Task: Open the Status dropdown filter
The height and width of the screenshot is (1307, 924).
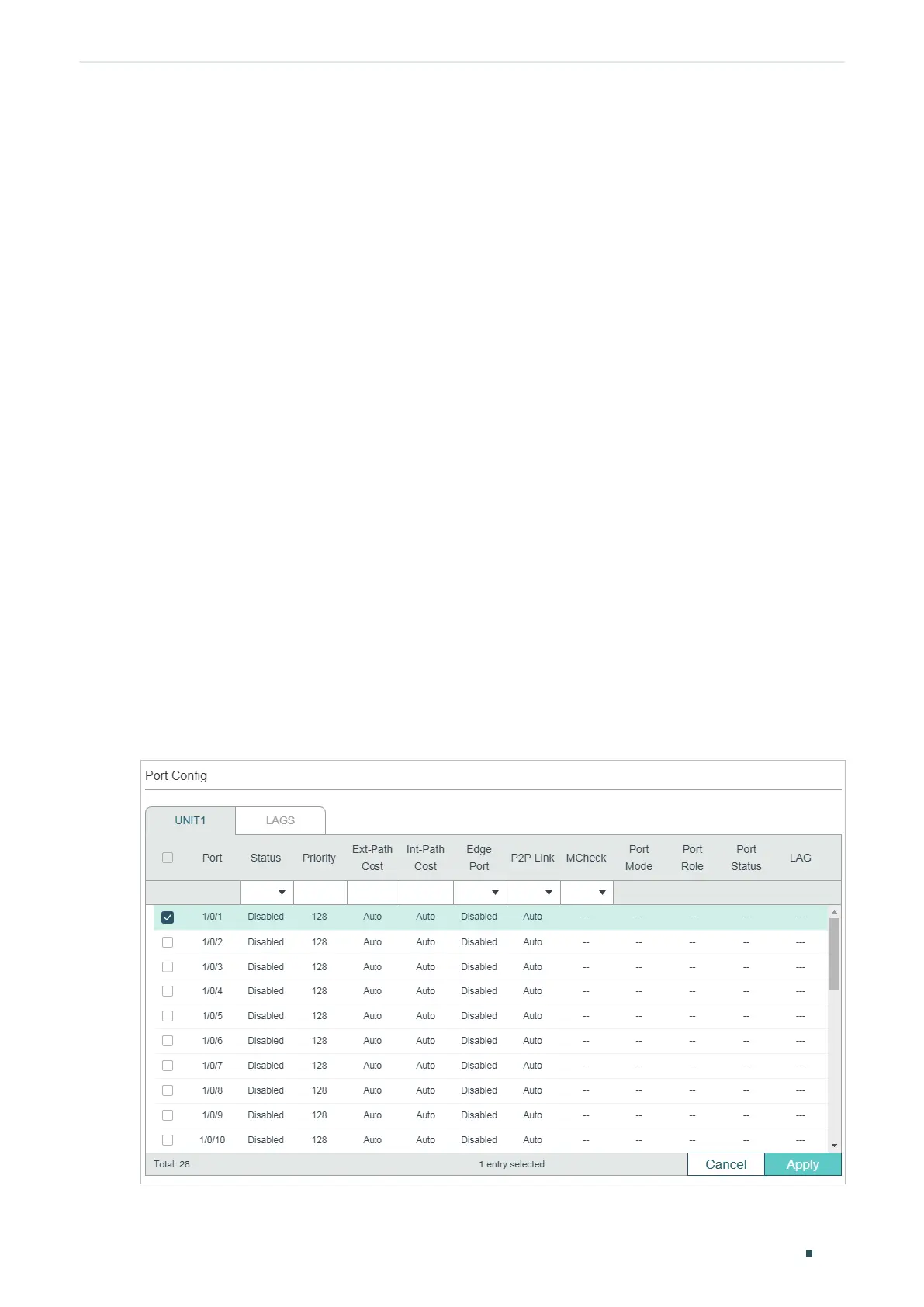Action: pos(266,893)
